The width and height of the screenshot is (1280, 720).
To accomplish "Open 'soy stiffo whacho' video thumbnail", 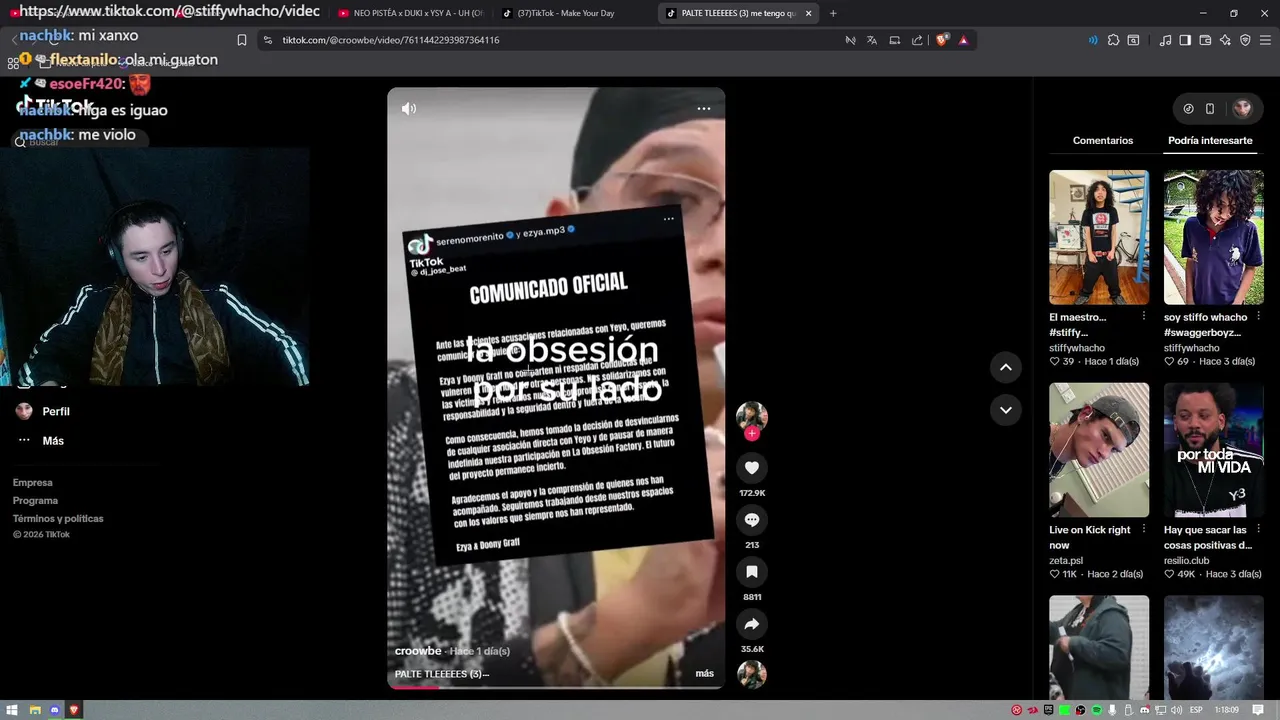I will tap(1213, 237).
